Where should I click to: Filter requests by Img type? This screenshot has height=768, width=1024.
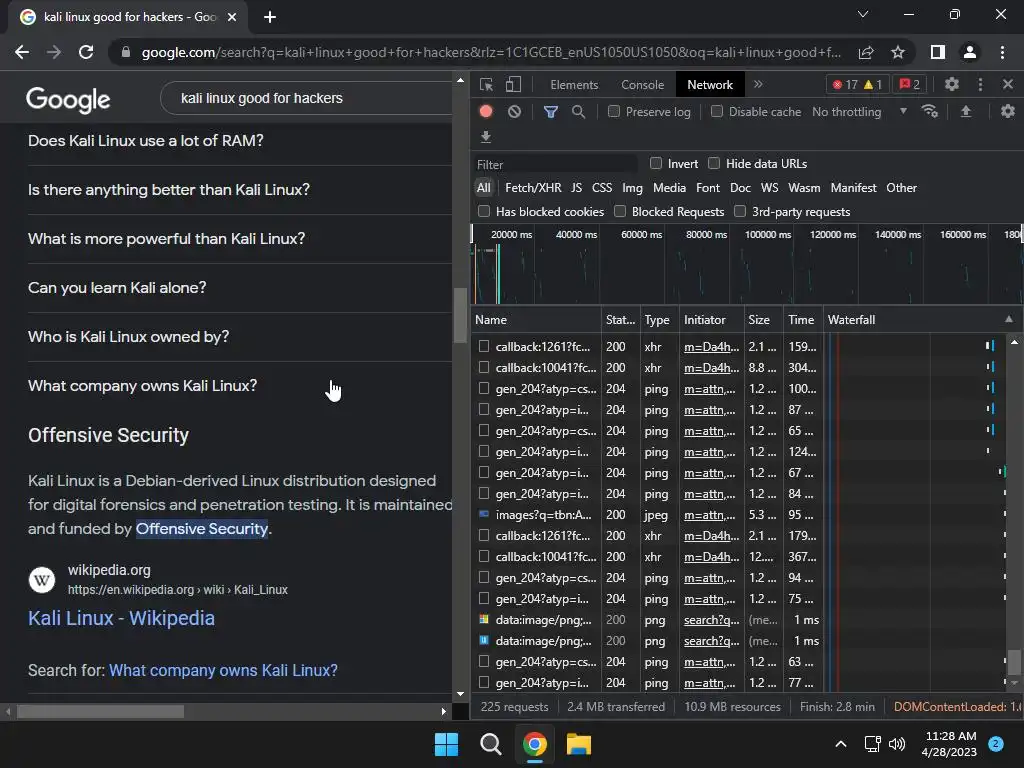pyautogui.click(x=632, y=188)
